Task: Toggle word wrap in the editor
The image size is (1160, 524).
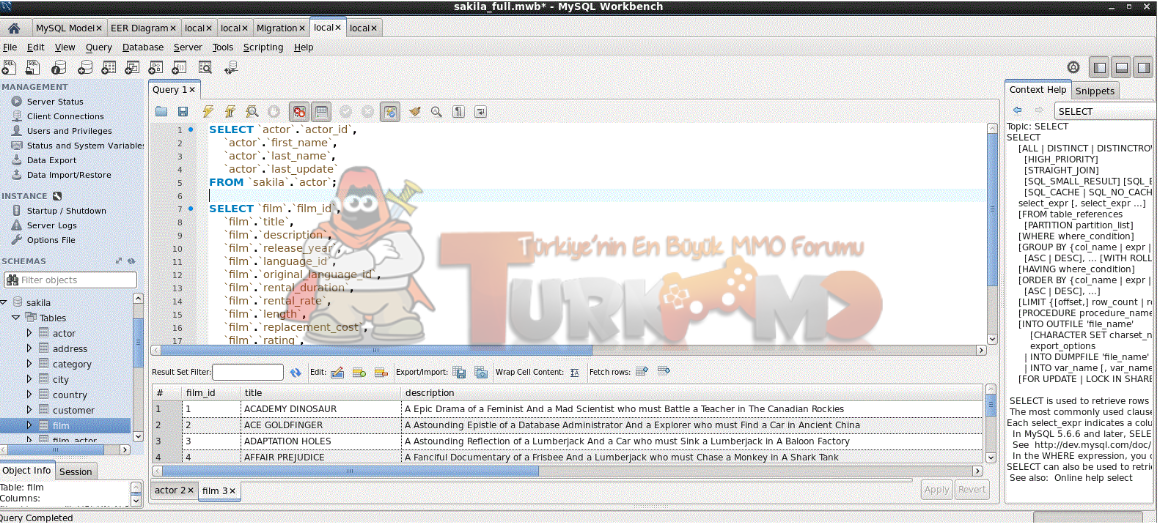Action: click(481, 112)
